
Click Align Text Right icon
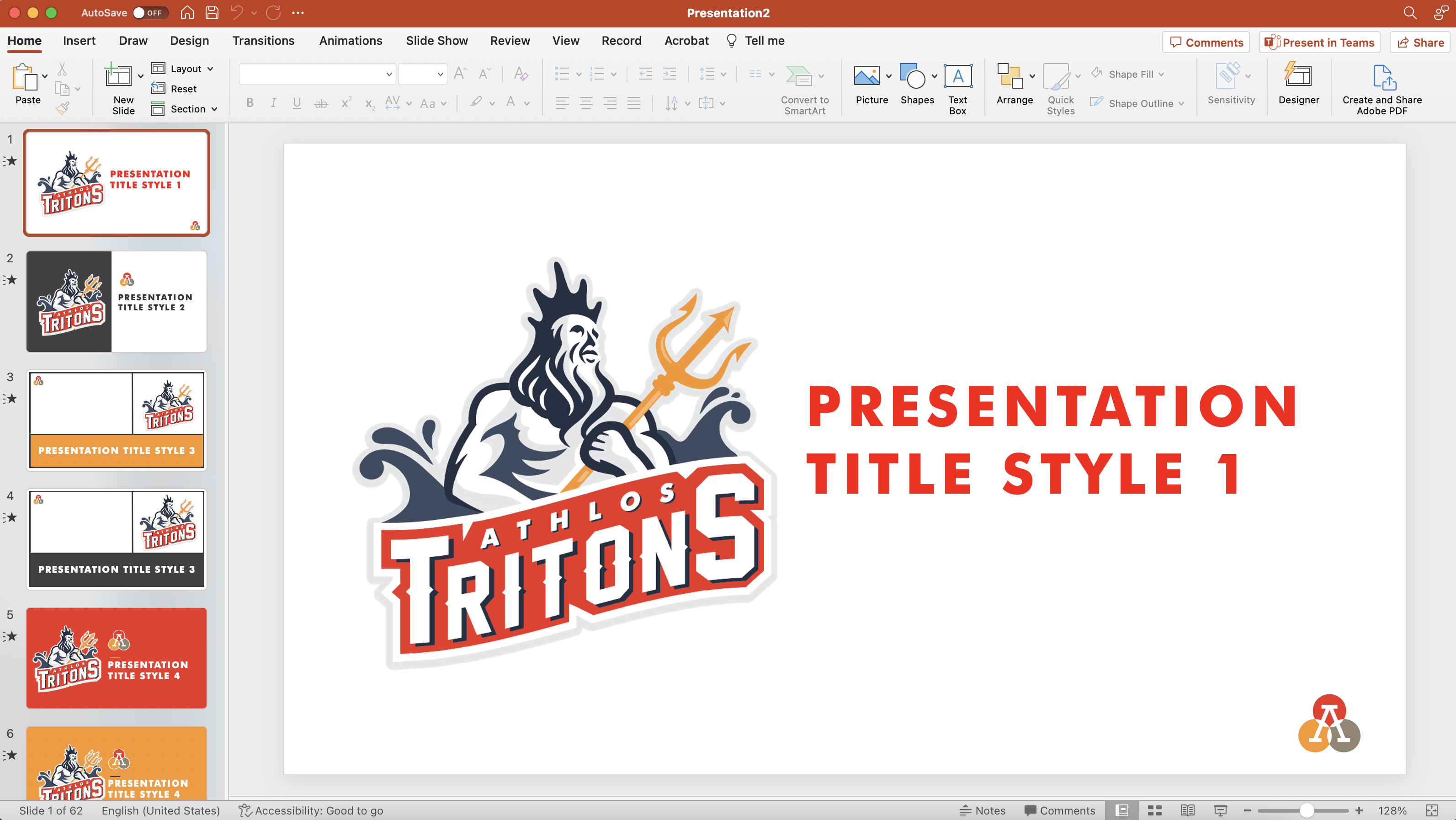(610, 103)
